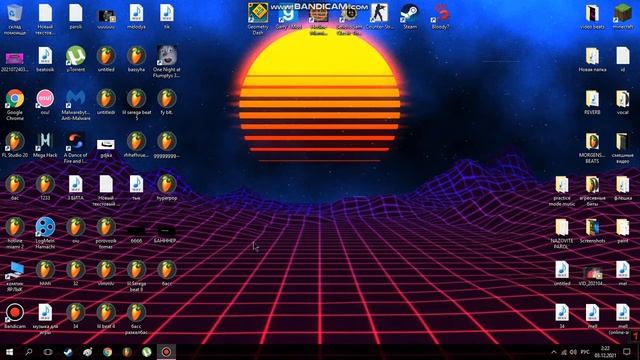Open the Bandicam desktop shortcut

pyautogui.click(x=15, y=316)
